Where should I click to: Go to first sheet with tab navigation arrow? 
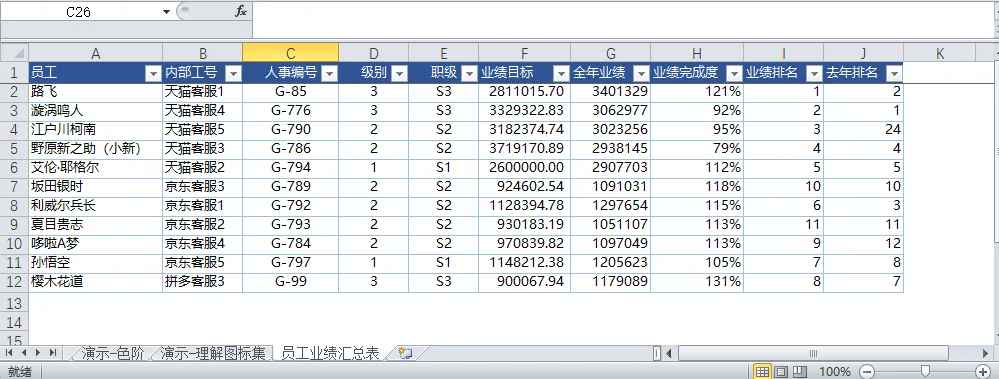(10, 352)
